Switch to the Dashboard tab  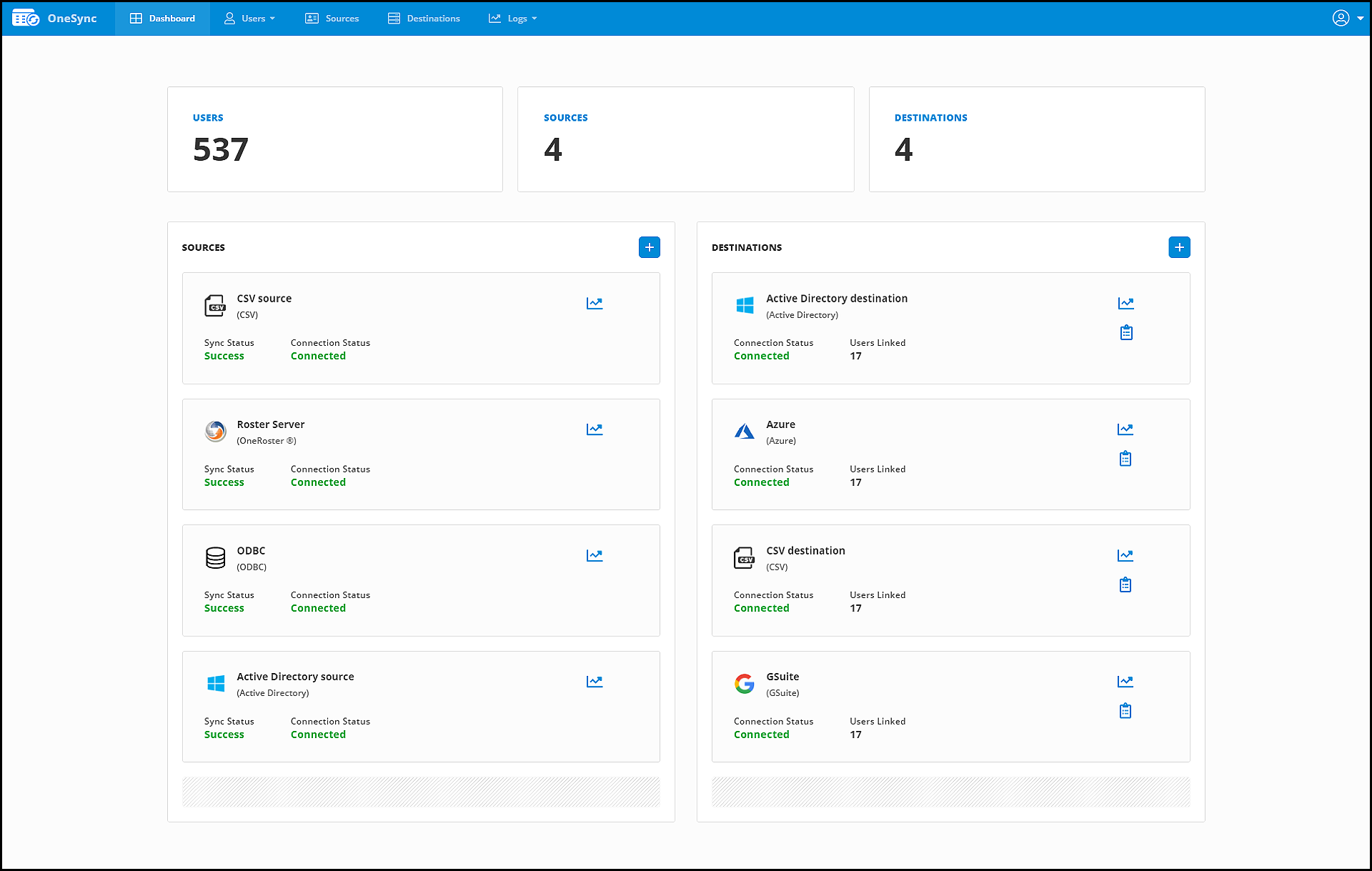162,18
